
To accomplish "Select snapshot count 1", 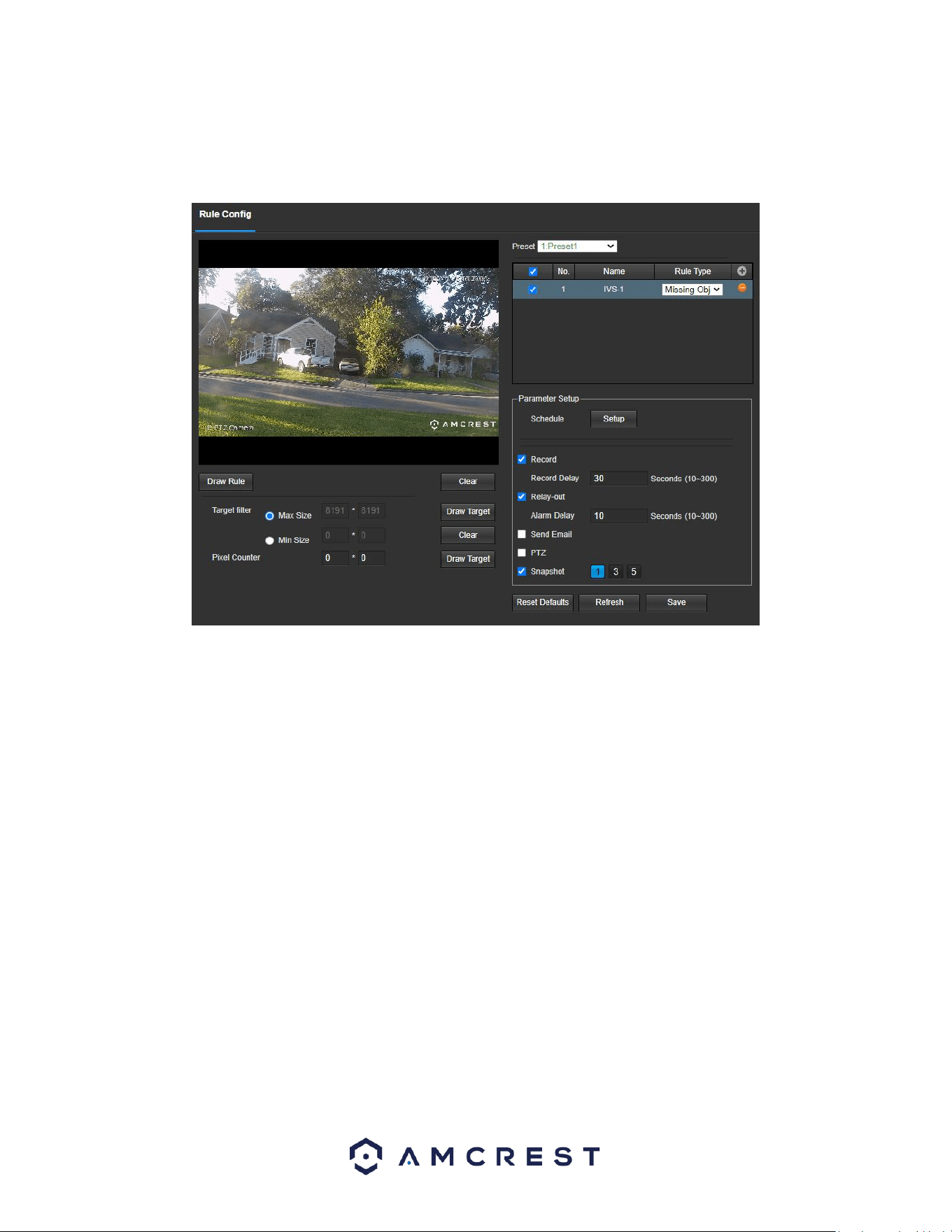I will (597, 572).
